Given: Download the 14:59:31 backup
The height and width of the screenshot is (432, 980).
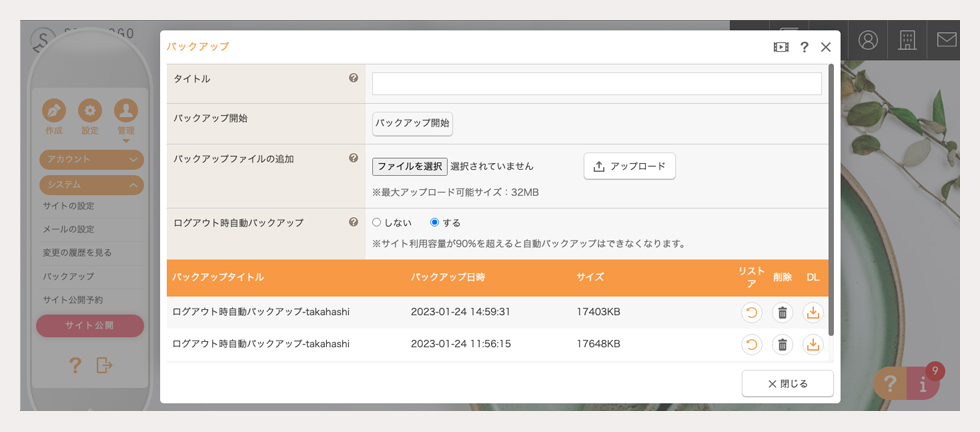Looking at the screenshot, I should (x=812, y=312).
